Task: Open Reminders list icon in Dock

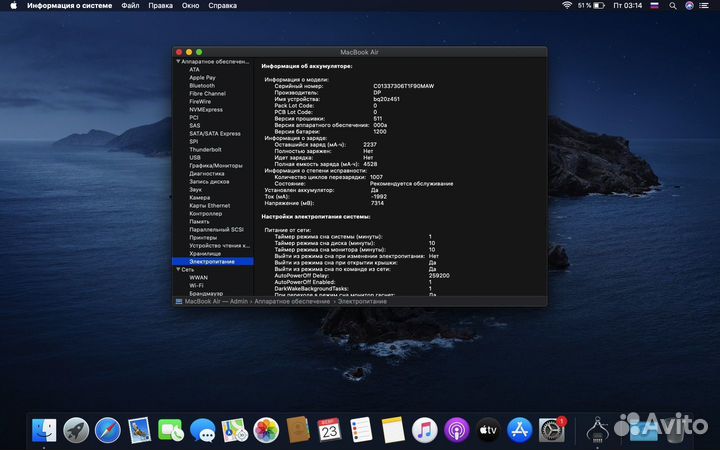Action: (x=361, y=430)
